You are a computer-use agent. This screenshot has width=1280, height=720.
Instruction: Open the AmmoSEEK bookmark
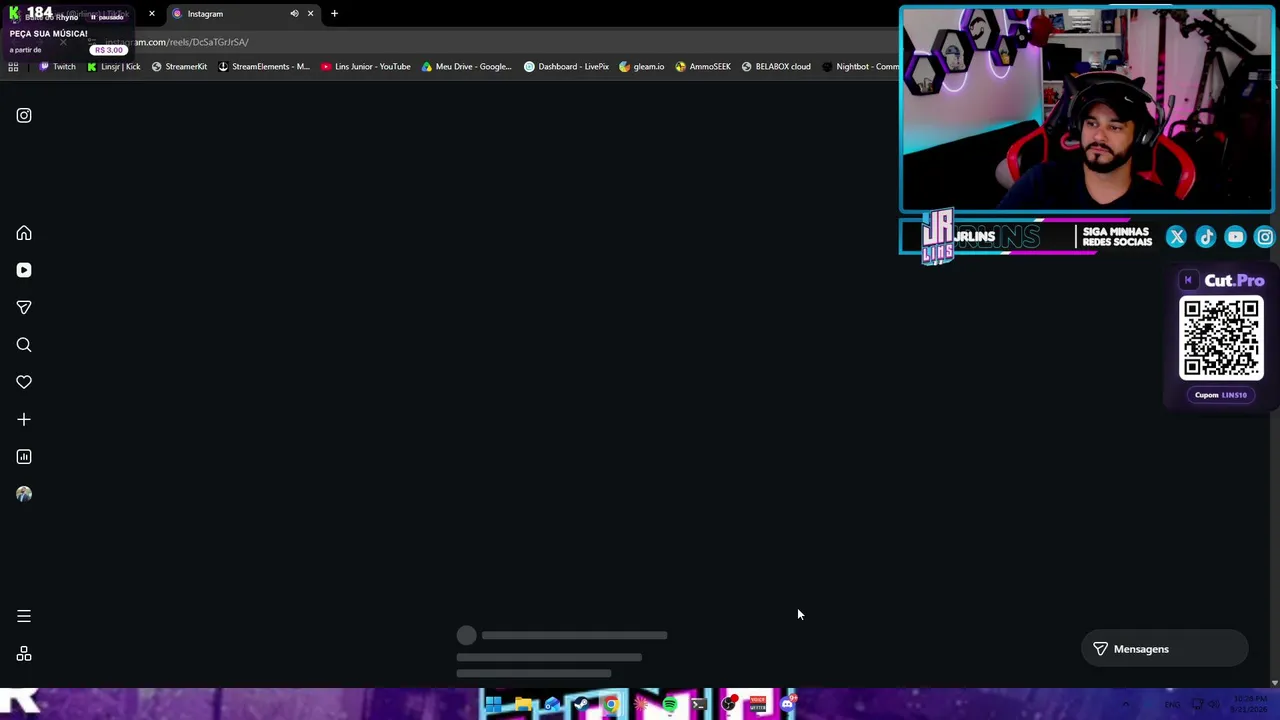pos(703,67)
